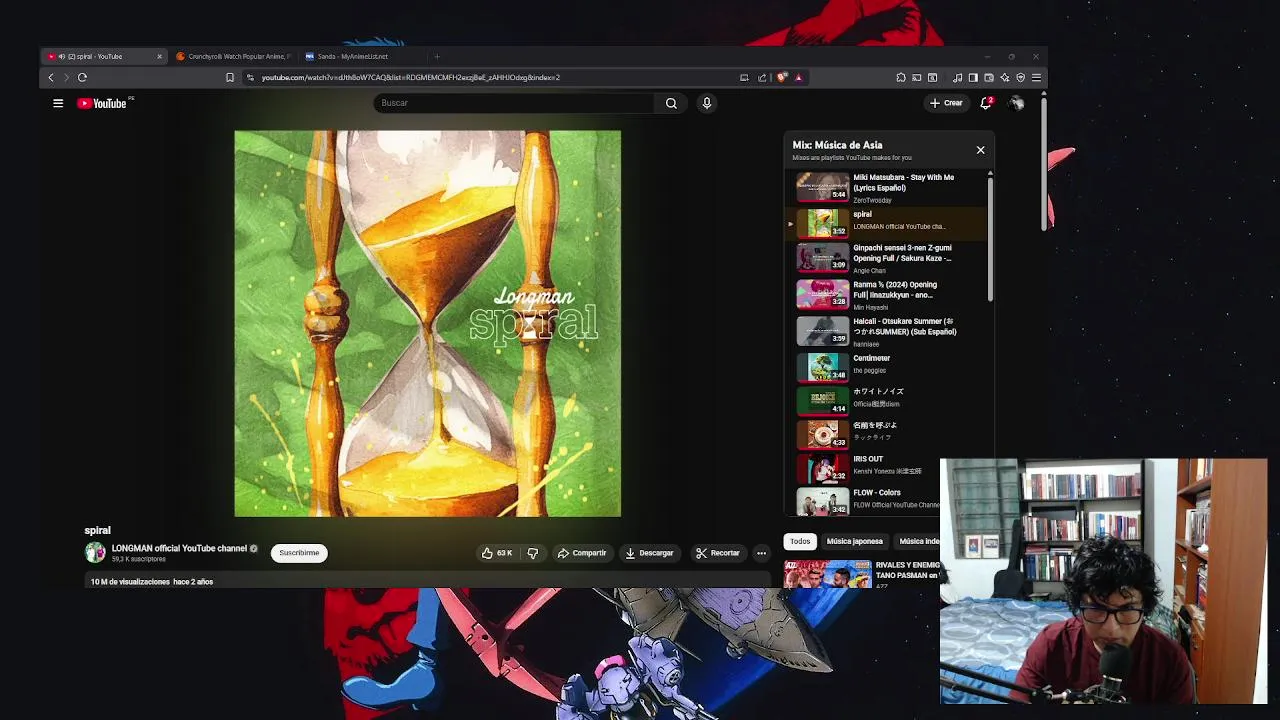
Task: Select the Todos filter chip
Action: point(800,541)
